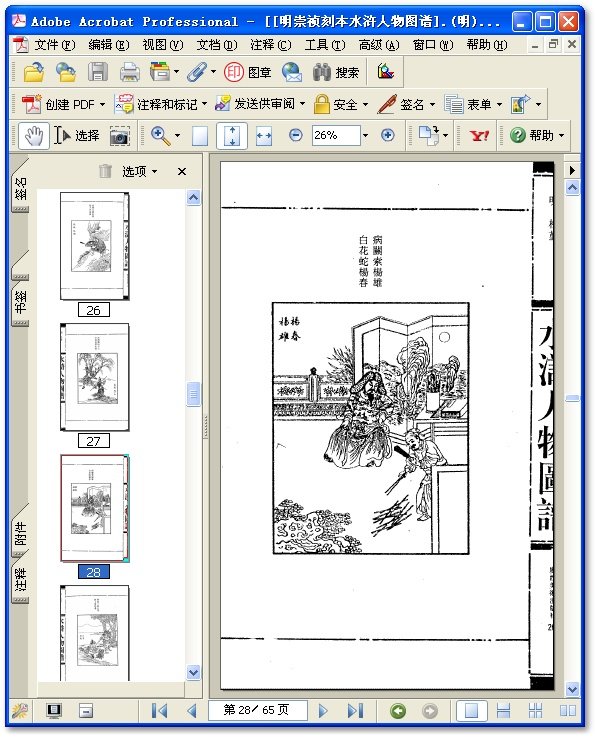
Task: Select page 27 thumbnail
Action: coord(95,377)
